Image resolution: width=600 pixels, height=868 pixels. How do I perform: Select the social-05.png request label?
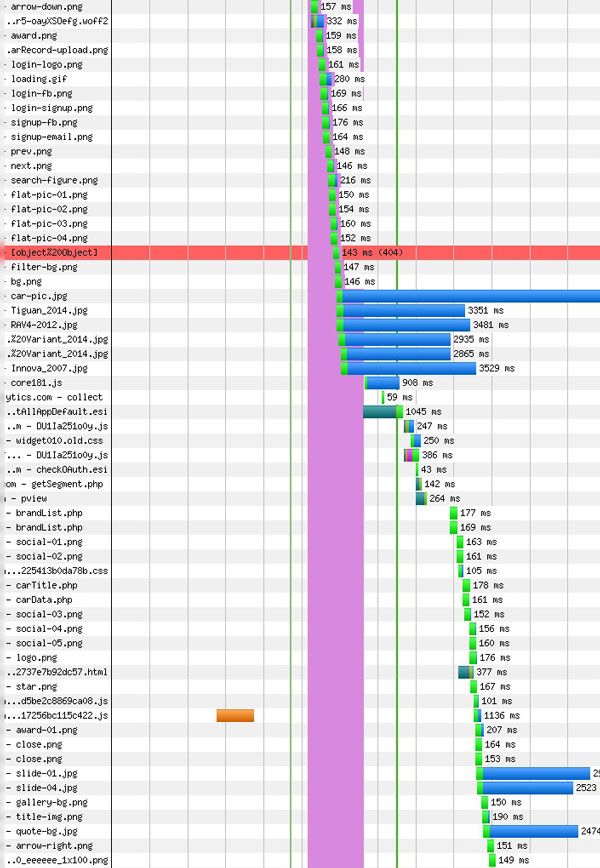click(44, 643)
